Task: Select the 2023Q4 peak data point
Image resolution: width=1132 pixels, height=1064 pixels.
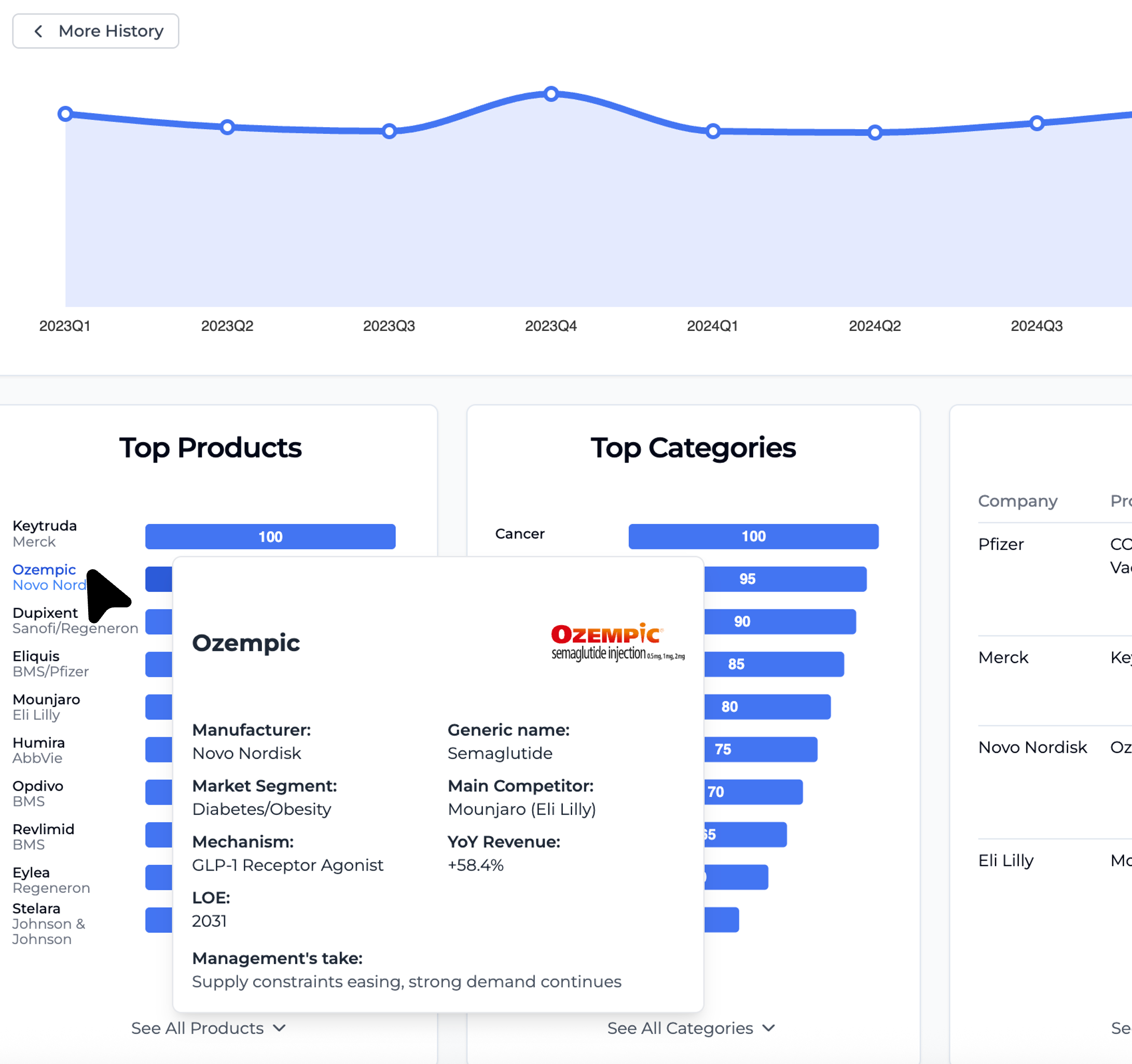Action: 550,93
